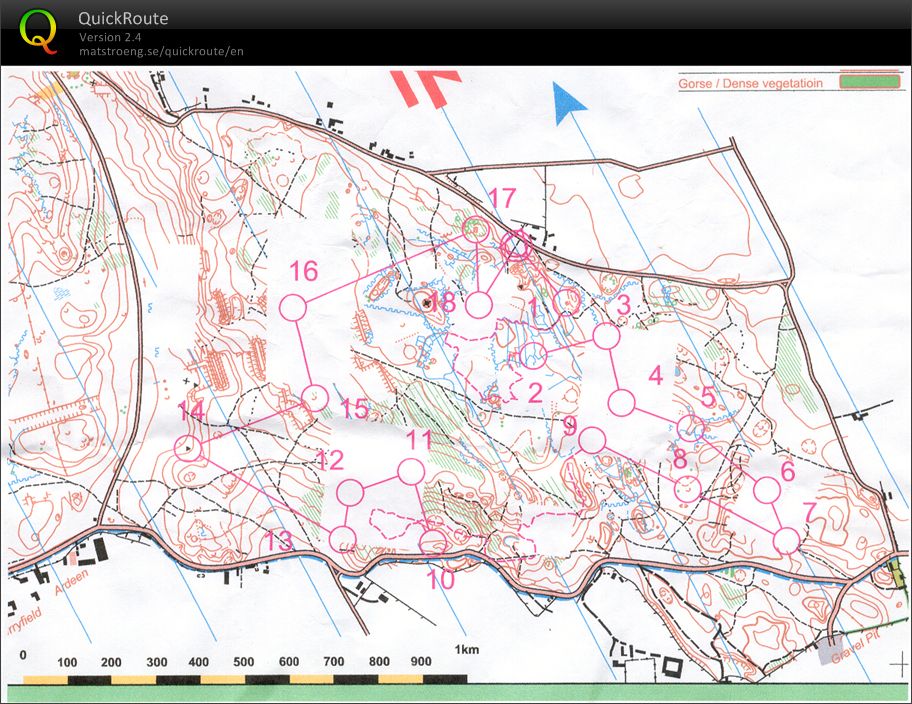The width and height of the screenshot is (912, 704).
Task: Click control number 10 label
Action: pyautogui.click(x=440, y=580)
